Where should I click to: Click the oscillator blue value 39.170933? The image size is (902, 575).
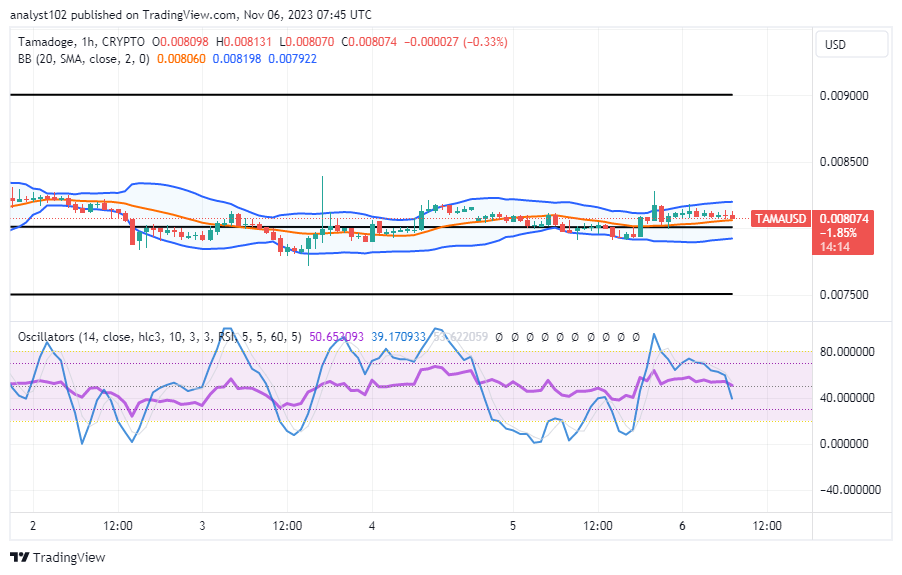[398, 336]
